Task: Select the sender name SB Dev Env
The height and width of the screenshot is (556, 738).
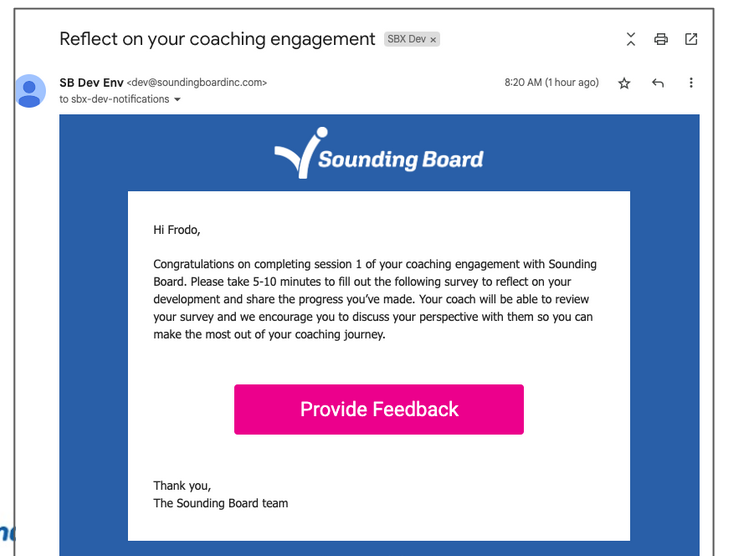Action: (x=91, y=82)
